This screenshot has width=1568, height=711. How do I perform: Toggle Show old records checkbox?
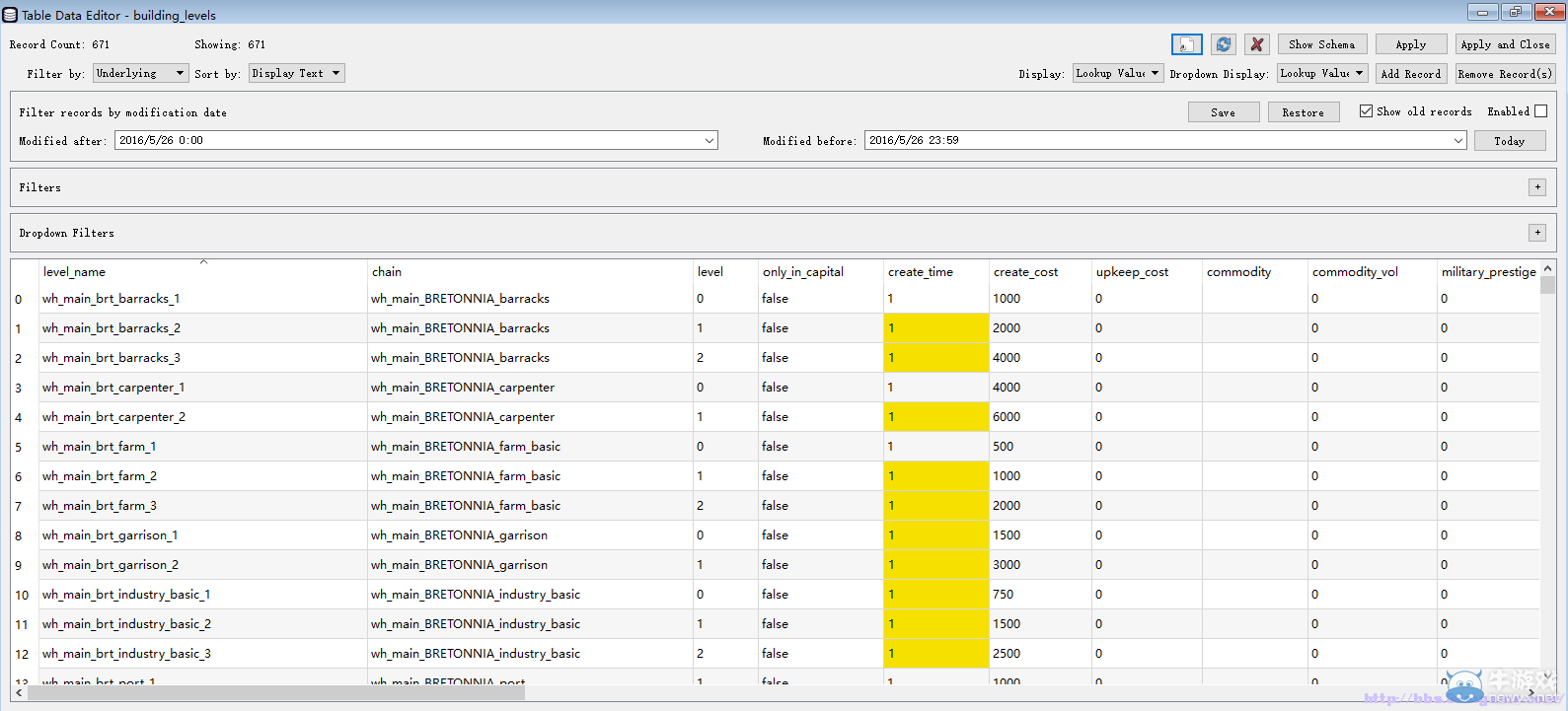point(1366,111)
